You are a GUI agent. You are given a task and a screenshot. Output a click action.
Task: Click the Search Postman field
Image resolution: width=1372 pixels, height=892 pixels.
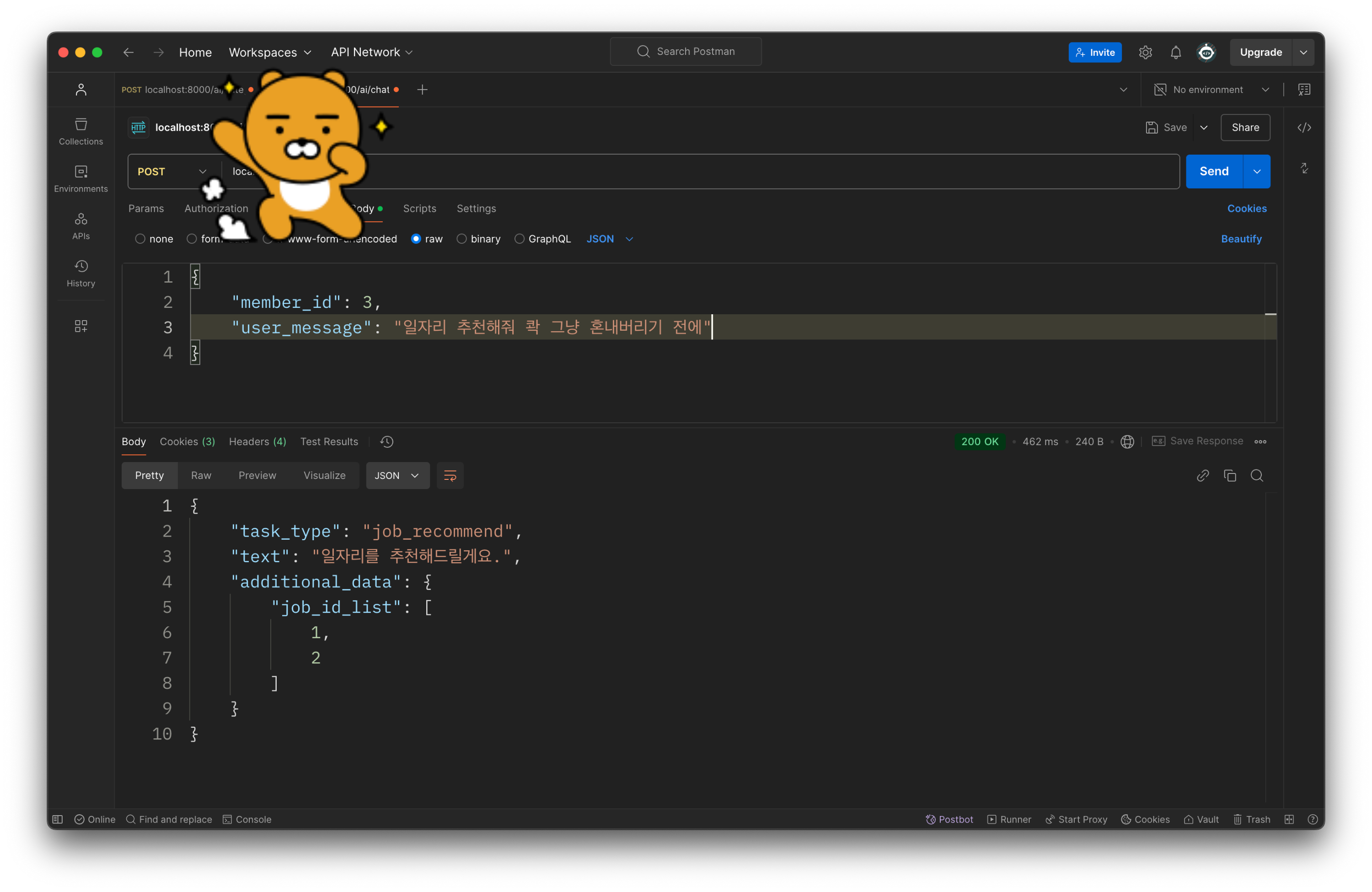[x=686, y=52]
